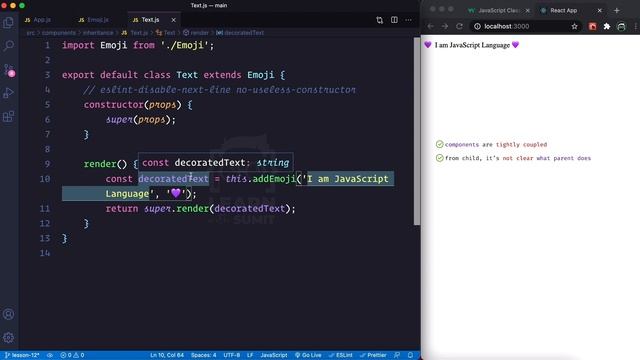Viewport: 640px width, 360px height.
Task: Change indentation via 'Spaces: 4'
Action: [204, 355]
